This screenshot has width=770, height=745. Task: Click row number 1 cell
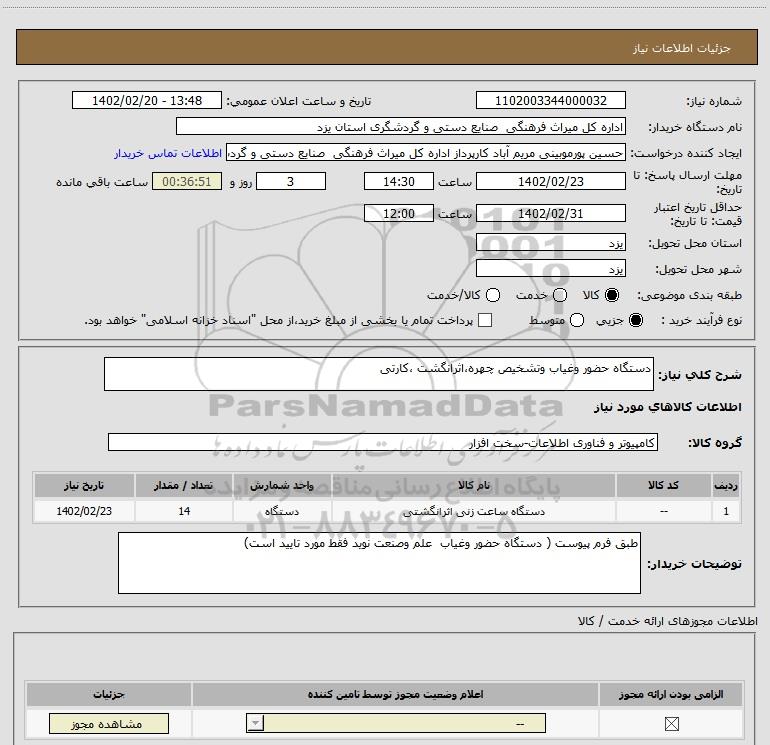pos(726,511)
